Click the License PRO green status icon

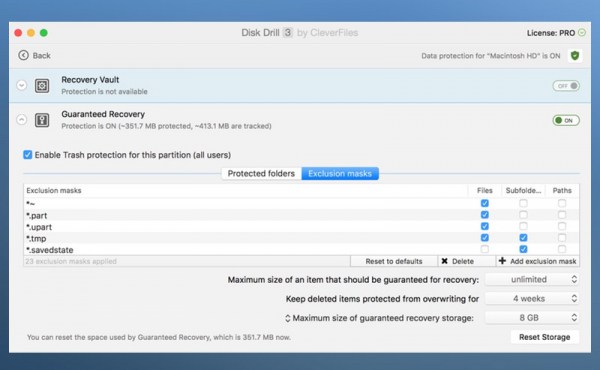click(582, 33)
